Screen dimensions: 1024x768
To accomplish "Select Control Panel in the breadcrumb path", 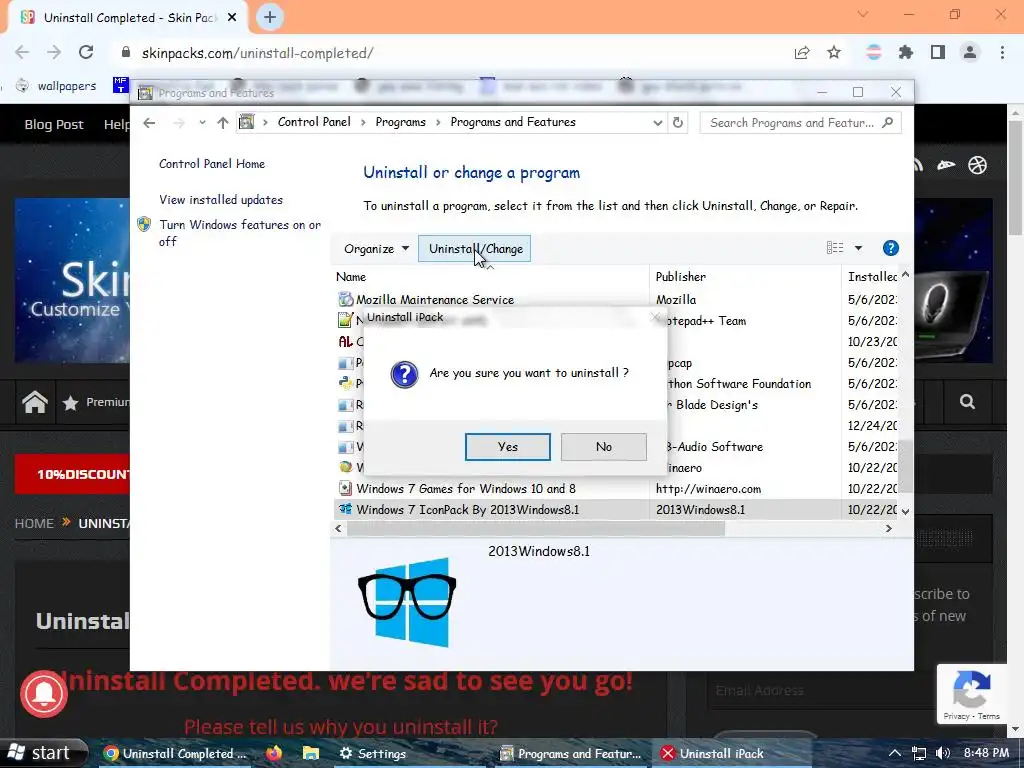I will coord(314,122).
